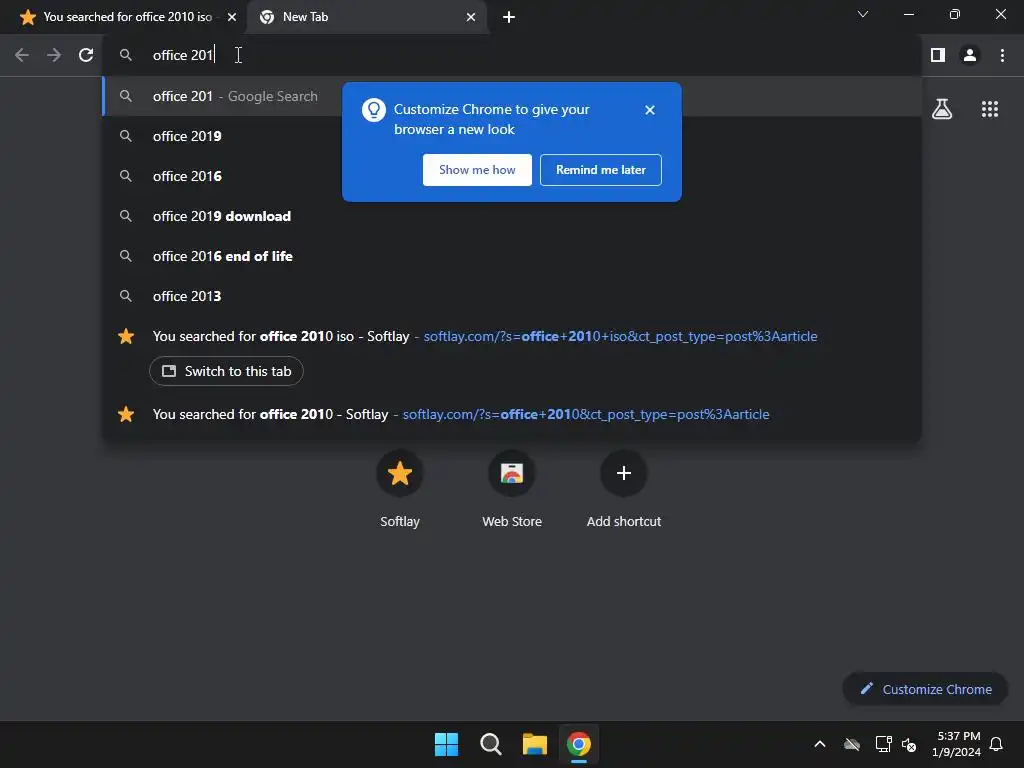Open office 2010 iso Softlay suggestion
The image size is (1024, 768).
(x=512, y=336)
